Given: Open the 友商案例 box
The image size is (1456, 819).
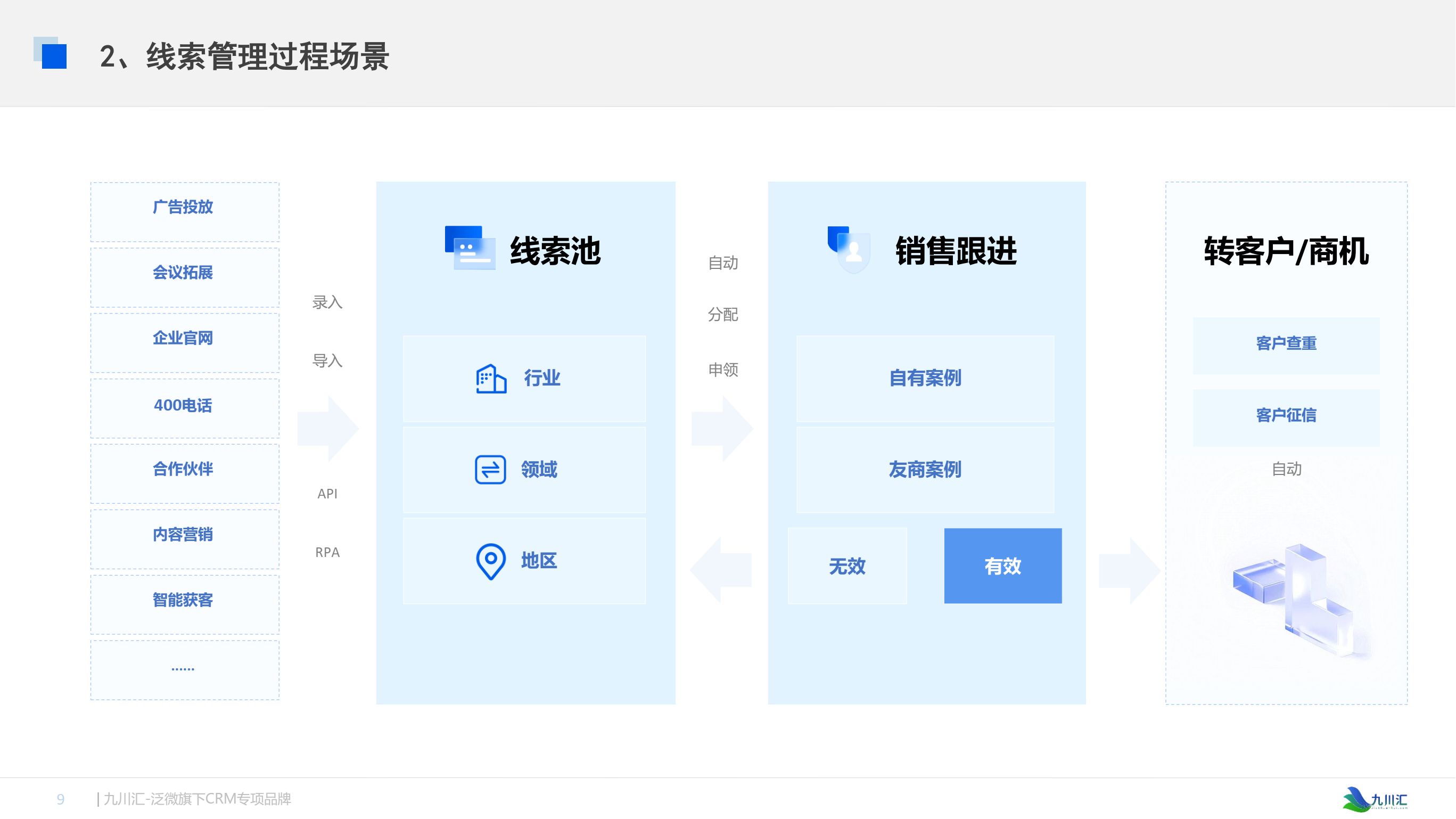Looking at the screenshot, I should click(925, 470).
